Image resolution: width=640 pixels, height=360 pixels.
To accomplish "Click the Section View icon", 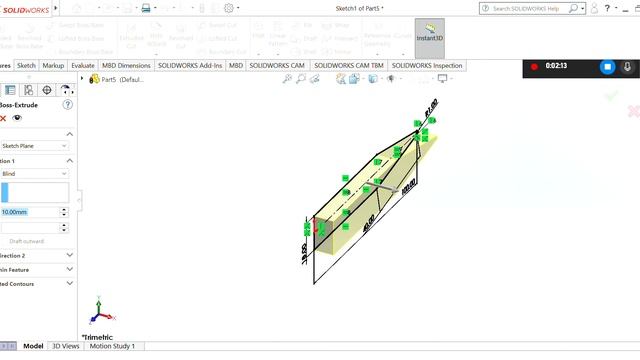I will click(340, 79).
